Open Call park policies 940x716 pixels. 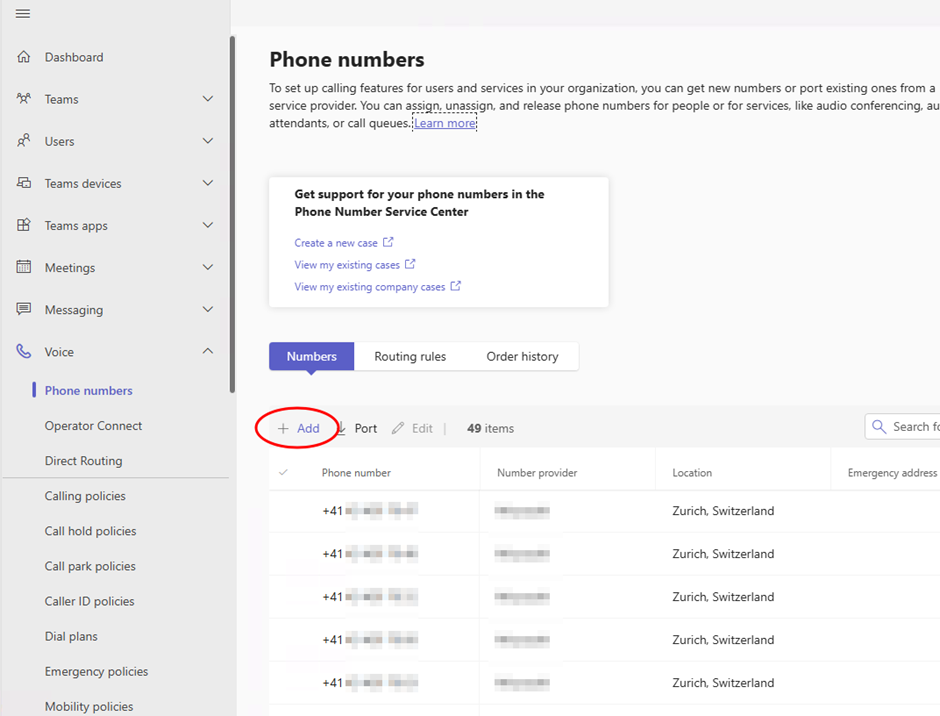[x=90, y=566]
